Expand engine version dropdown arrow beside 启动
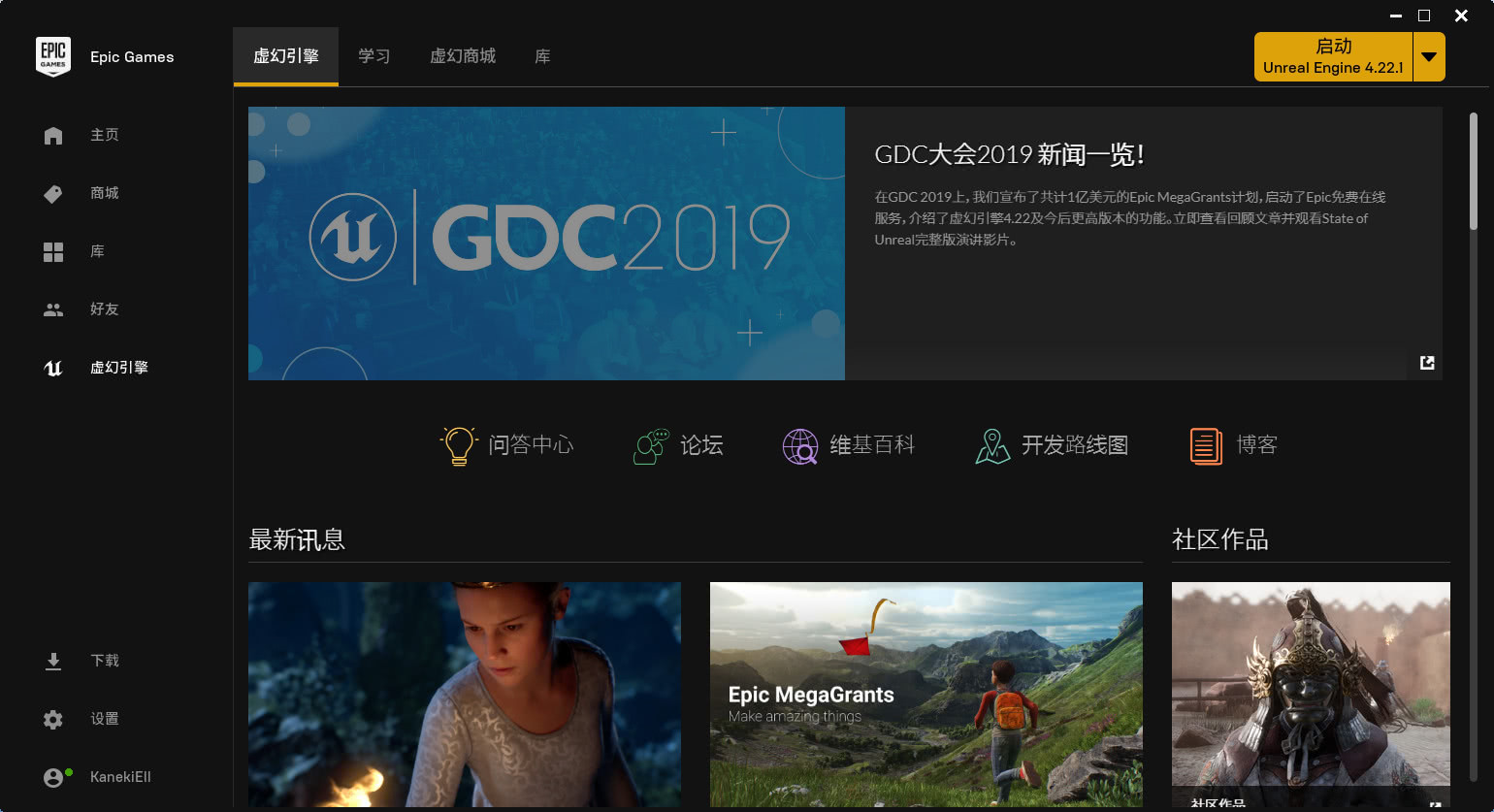 tap(1429, 57)
